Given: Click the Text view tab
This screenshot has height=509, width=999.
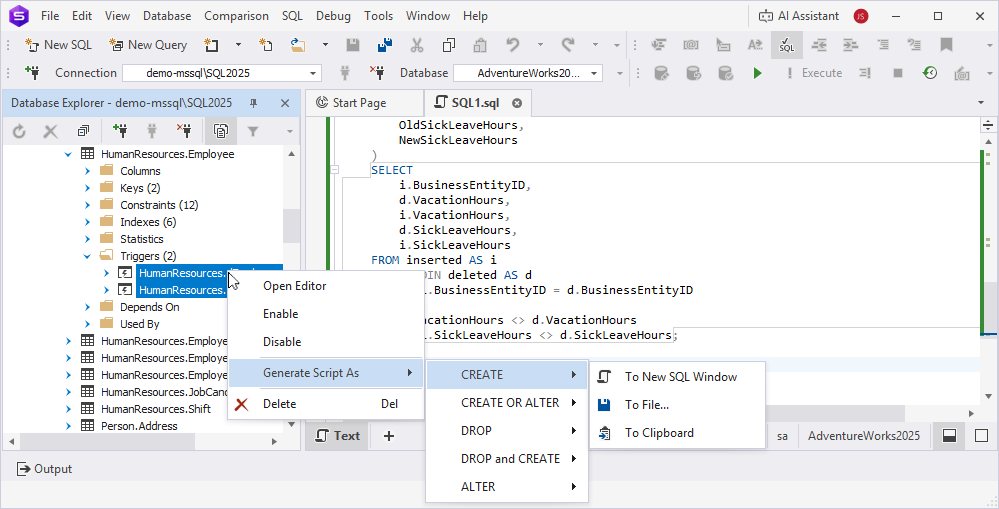Looking at the screenshot, I should click(x=338, y=436).
